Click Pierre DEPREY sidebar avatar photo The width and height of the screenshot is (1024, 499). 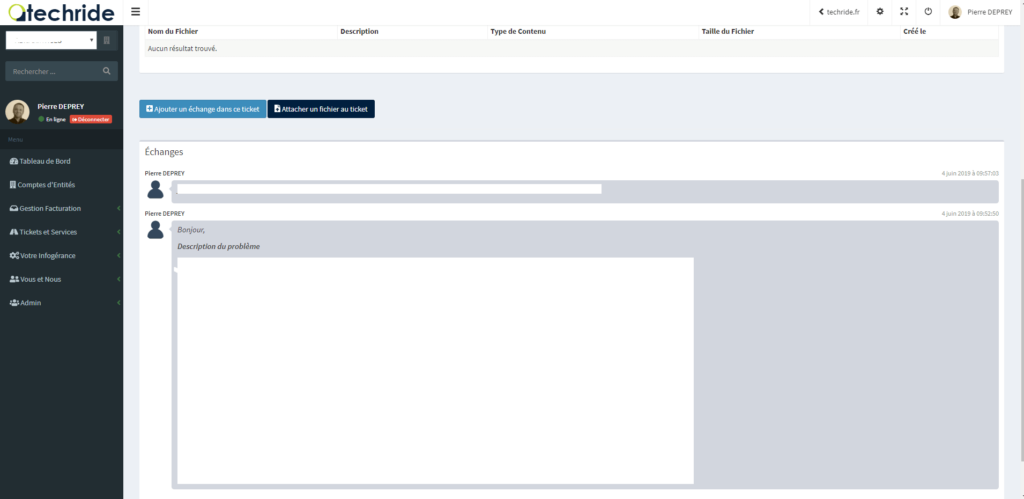[18, 112]
